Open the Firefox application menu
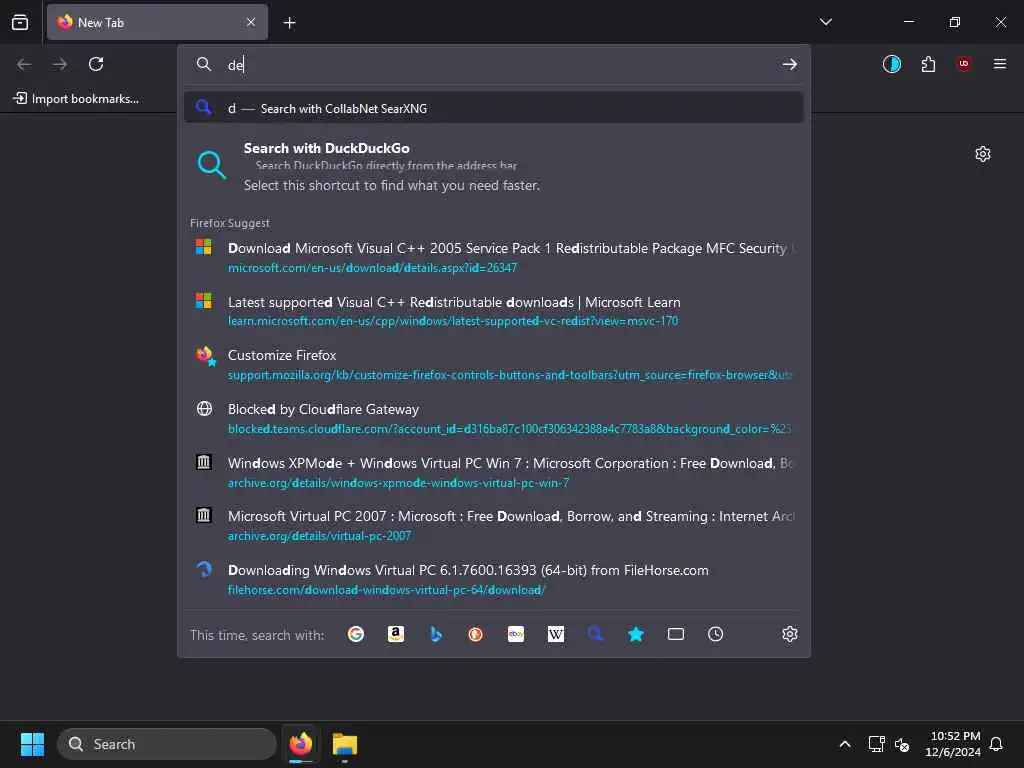 point(999,64)
